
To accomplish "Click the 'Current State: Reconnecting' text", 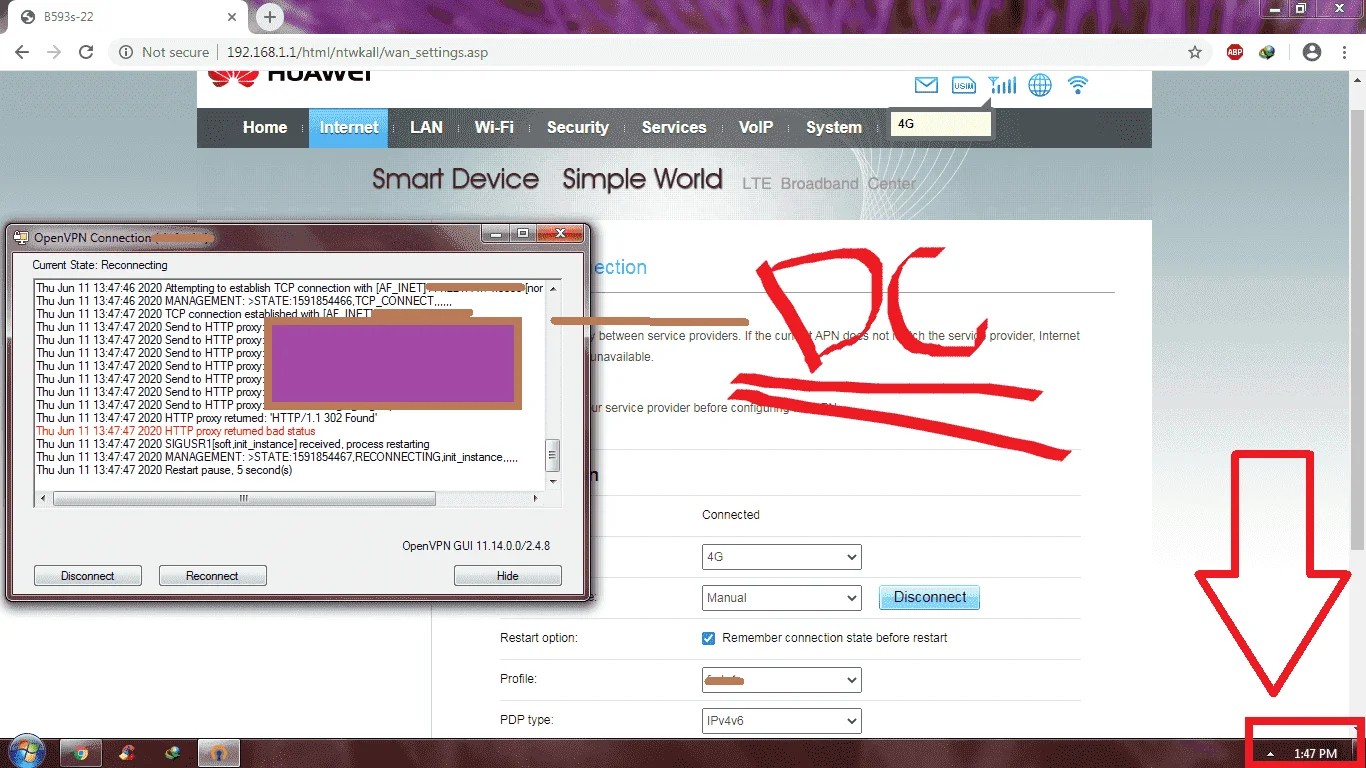I will coord(100,265).
